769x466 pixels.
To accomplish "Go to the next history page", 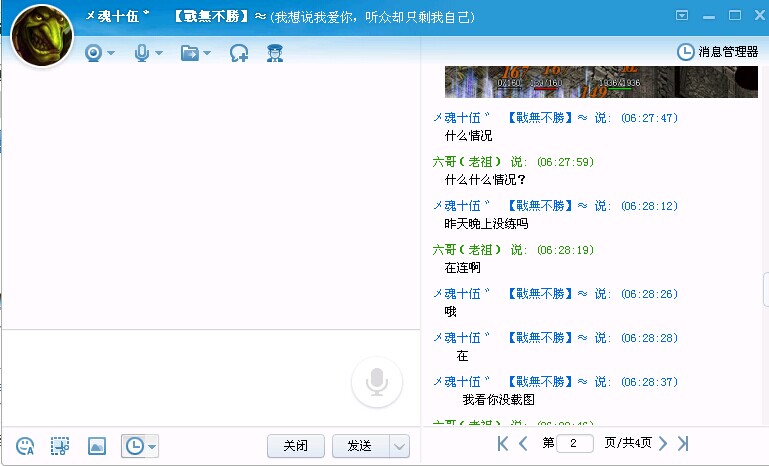I will (662, 443).
